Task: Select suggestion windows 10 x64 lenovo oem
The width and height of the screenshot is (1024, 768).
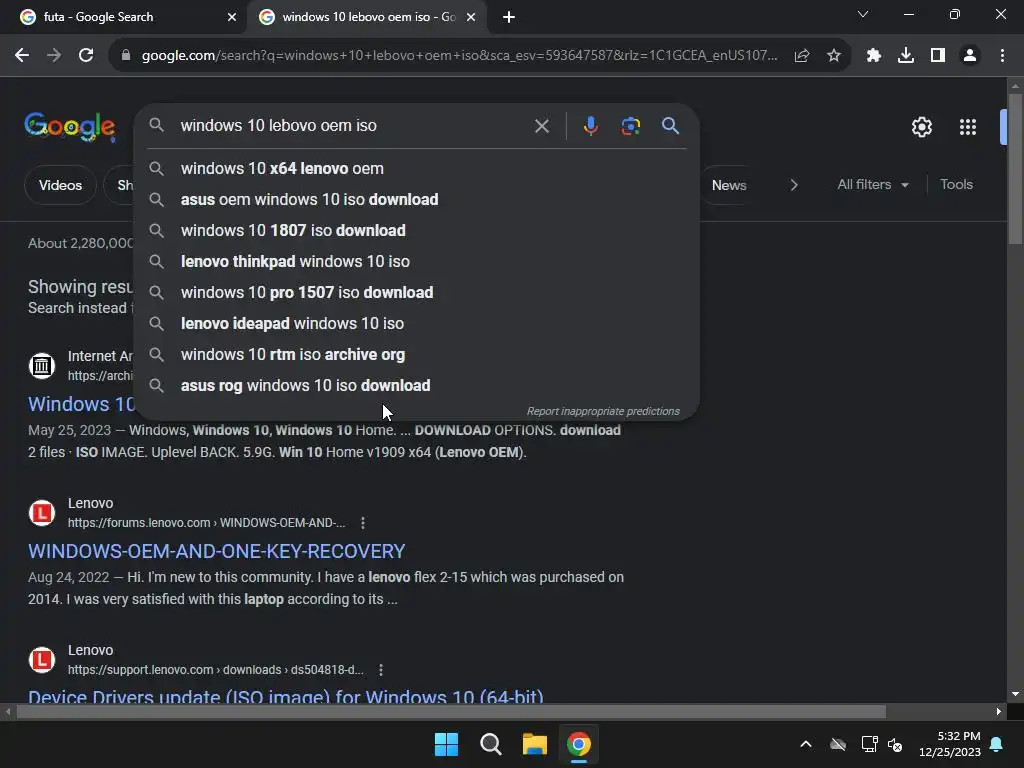Action: click(x=417, y=168)
